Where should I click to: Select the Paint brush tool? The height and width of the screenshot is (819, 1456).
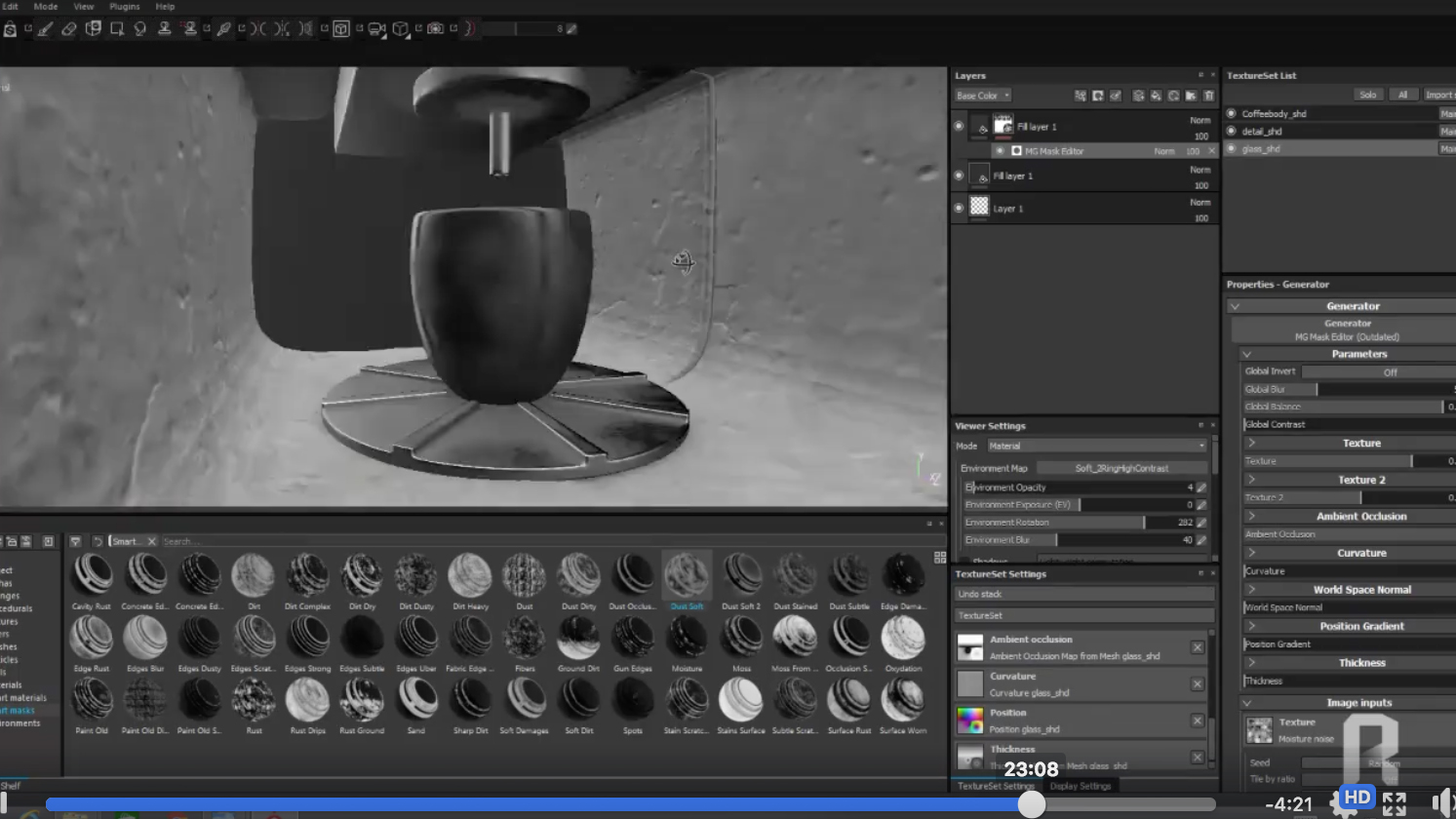point(45,29)
